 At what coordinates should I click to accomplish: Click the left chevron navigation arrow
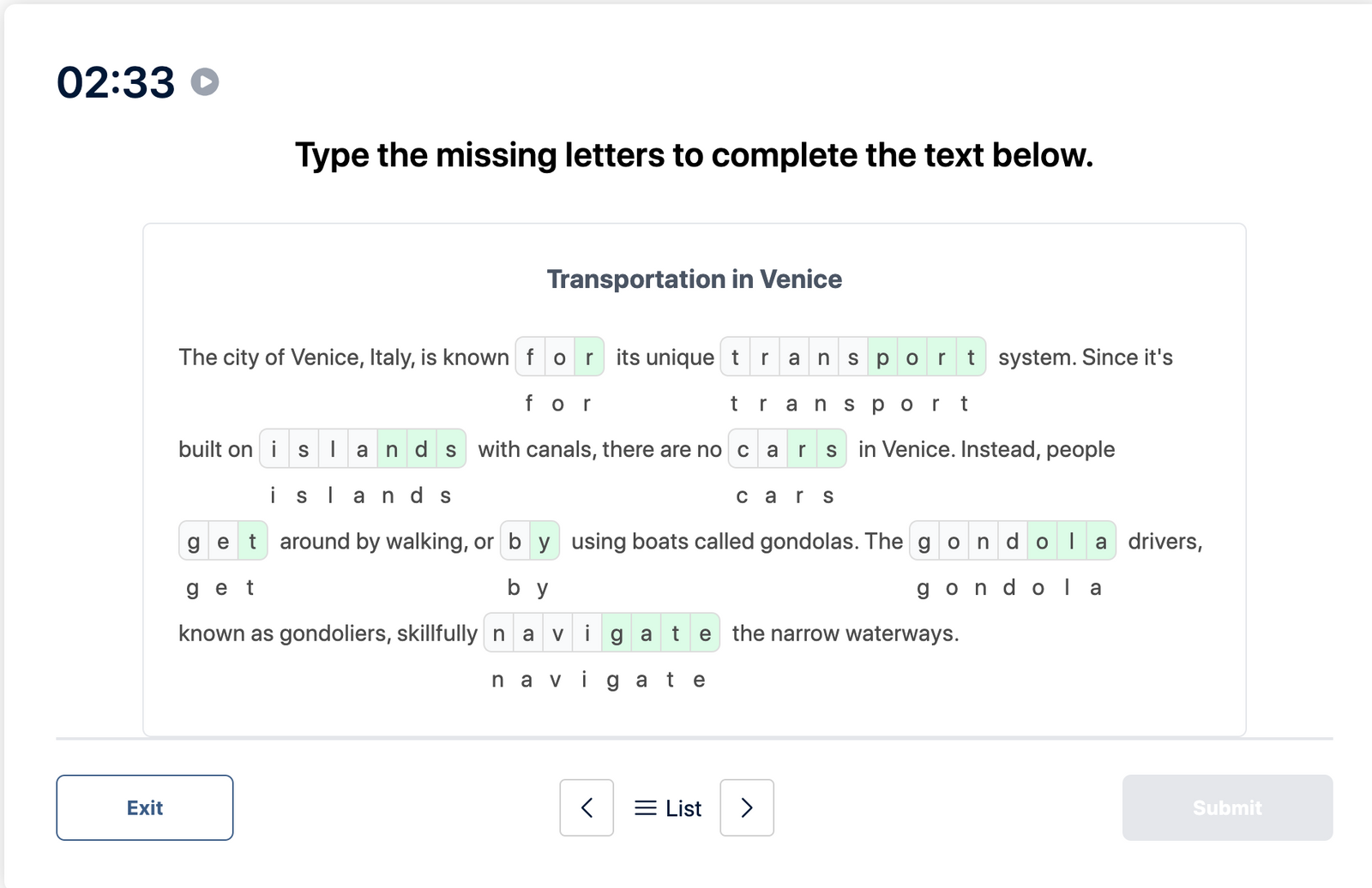587,807
